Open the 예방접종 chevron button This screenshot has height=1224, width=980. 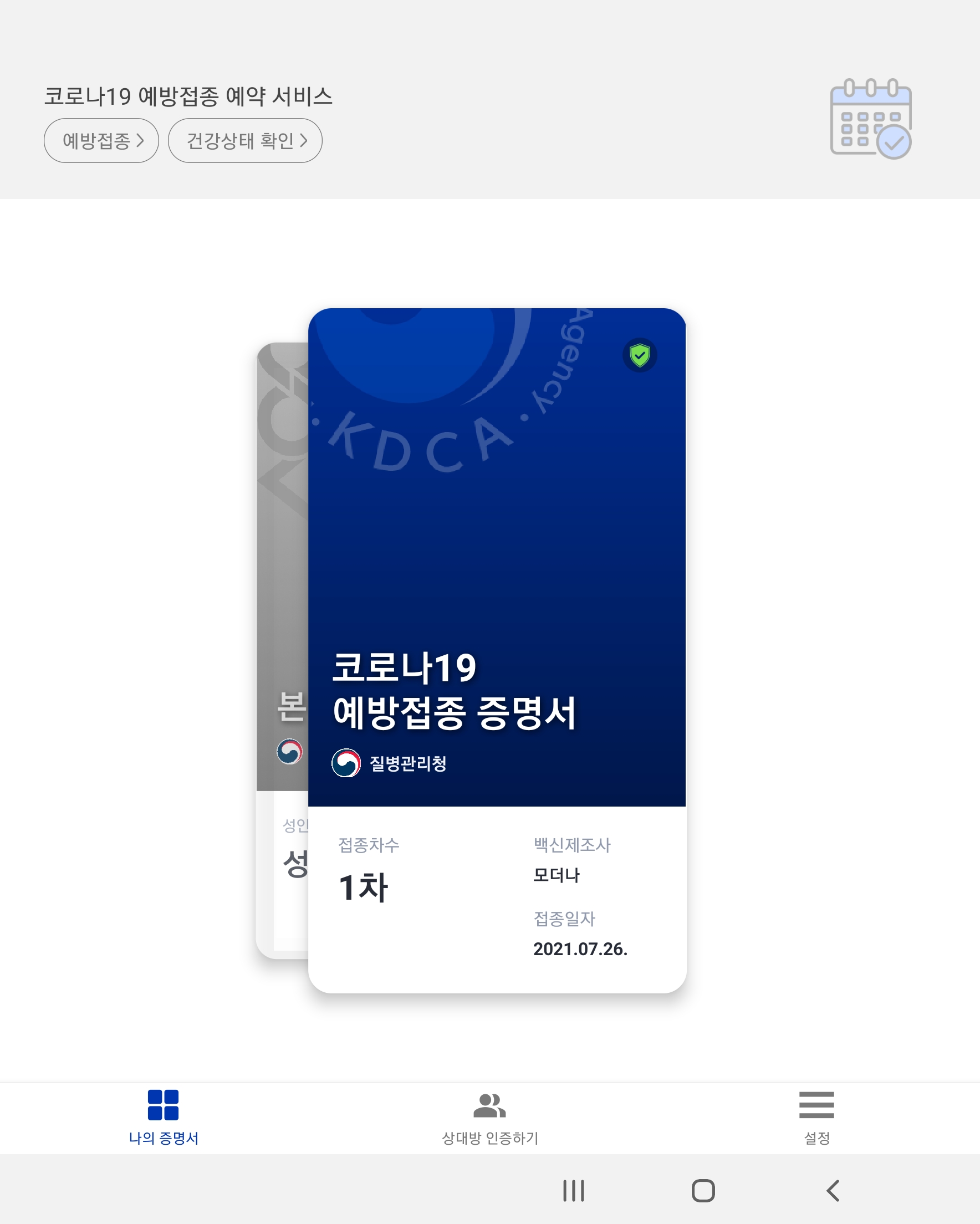pos(101,140)
